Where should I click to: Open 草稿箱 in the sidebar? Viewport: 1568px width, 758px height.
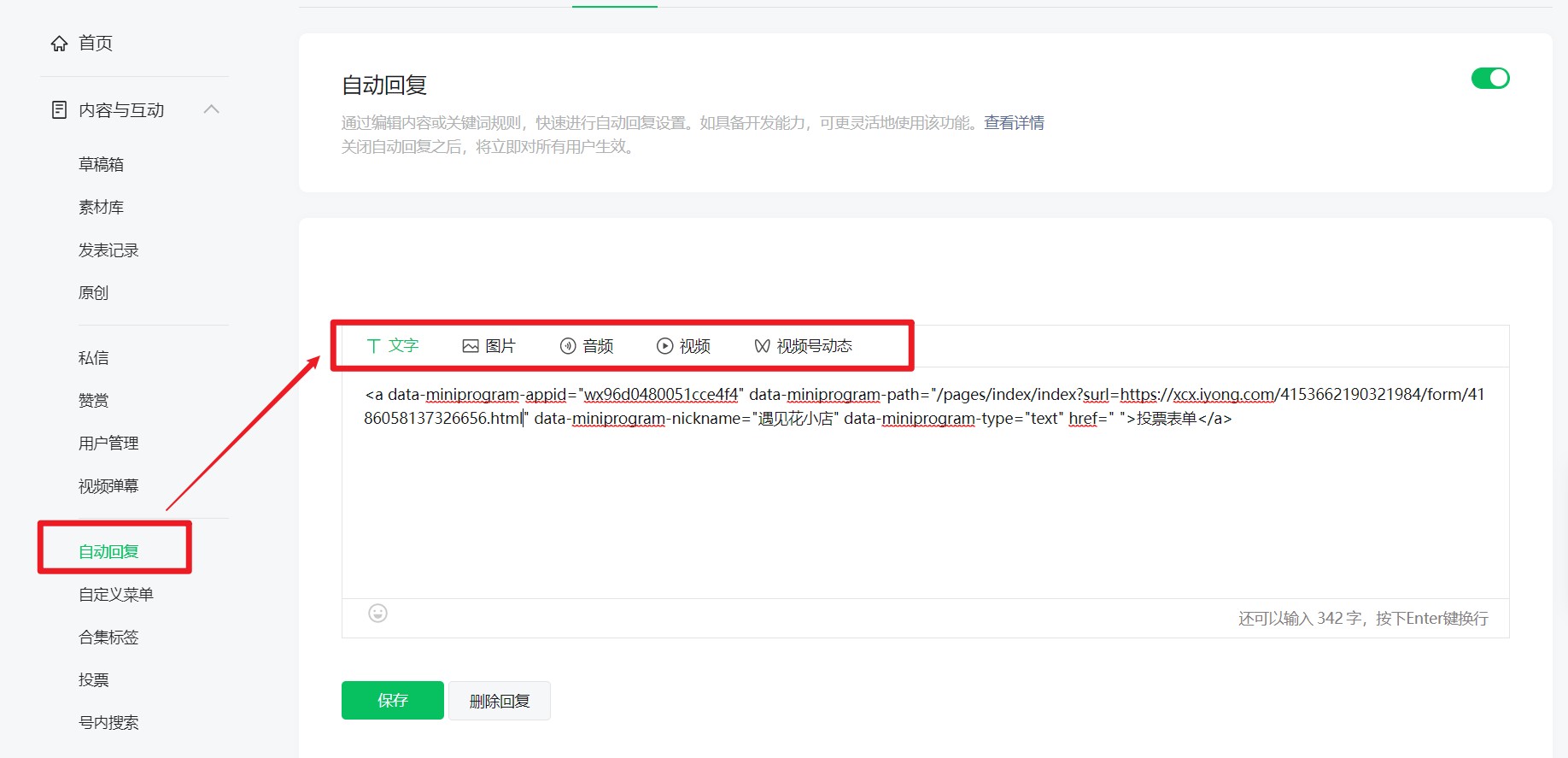tap(101, 164)
